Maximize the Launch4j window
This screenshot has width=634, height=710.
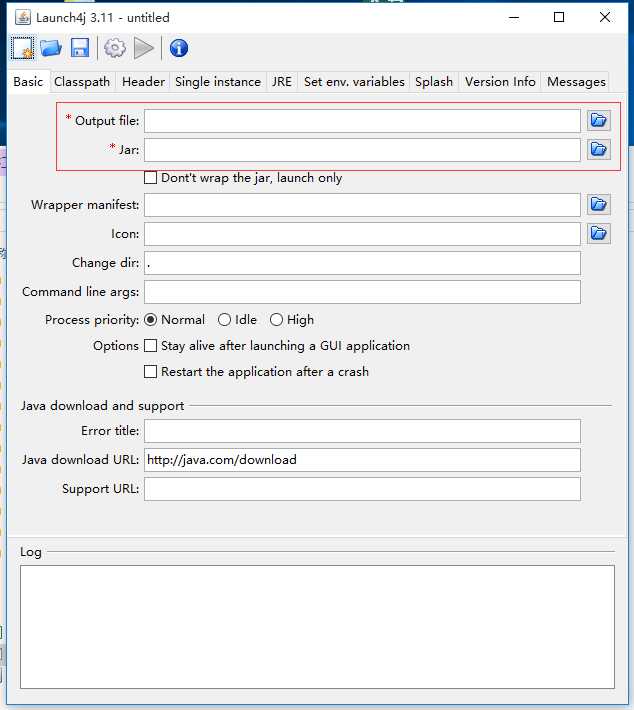click(x=559, y=18)
